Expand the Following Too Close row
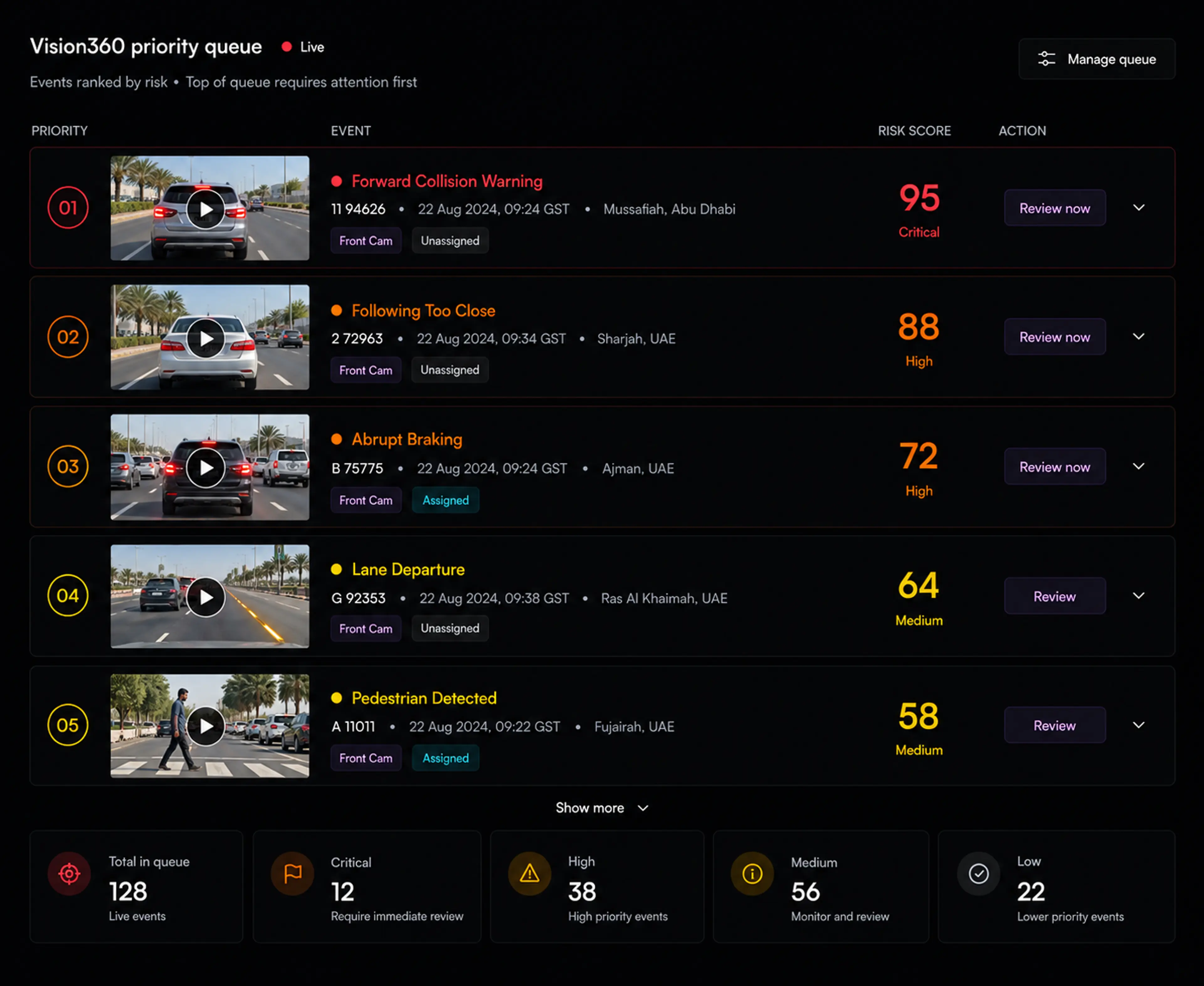The height and width of the screenshot is (986, 1204). click(1139, 336)
